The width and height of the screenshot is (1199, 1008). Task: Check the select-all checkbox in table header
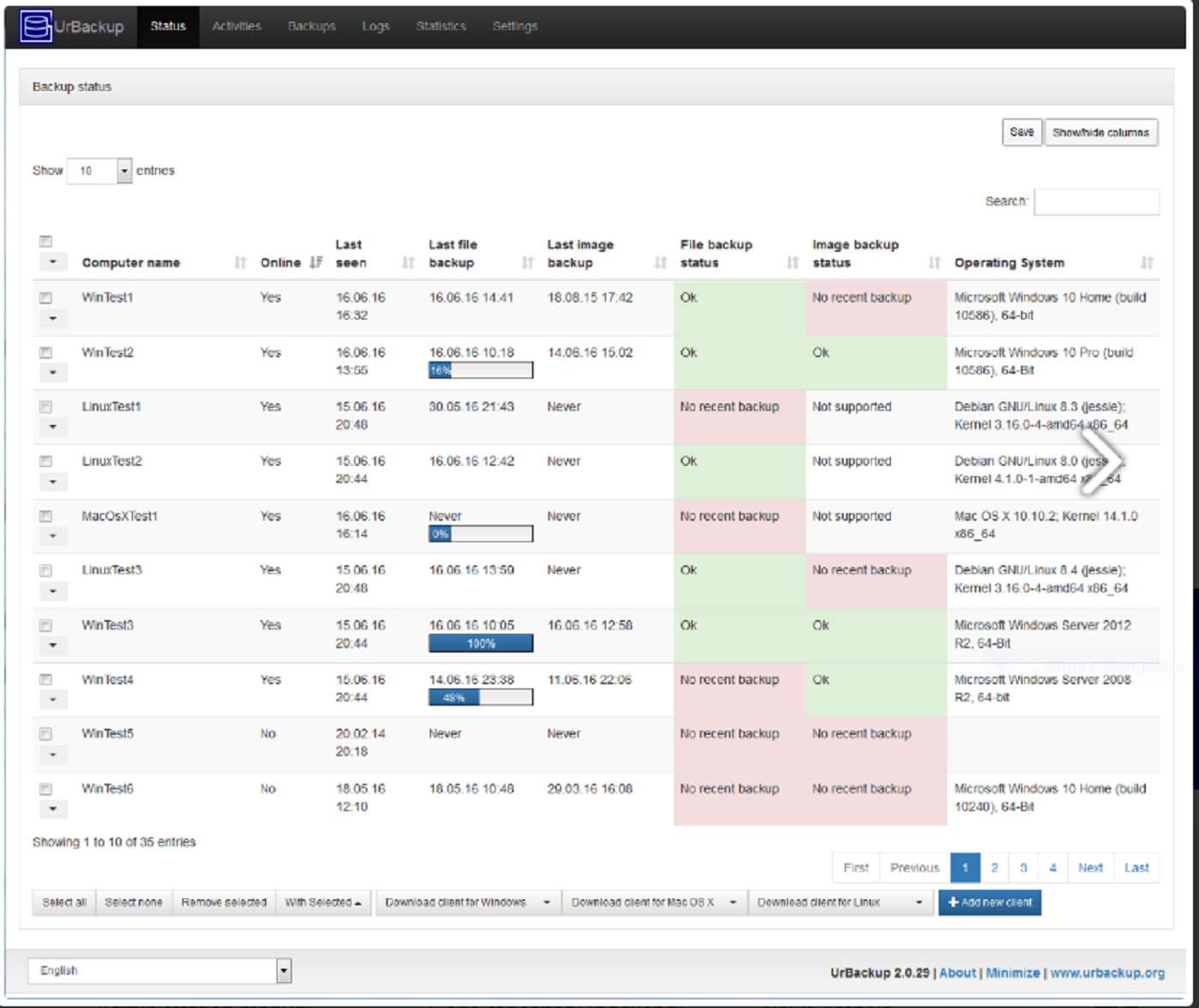pos(45,242)
